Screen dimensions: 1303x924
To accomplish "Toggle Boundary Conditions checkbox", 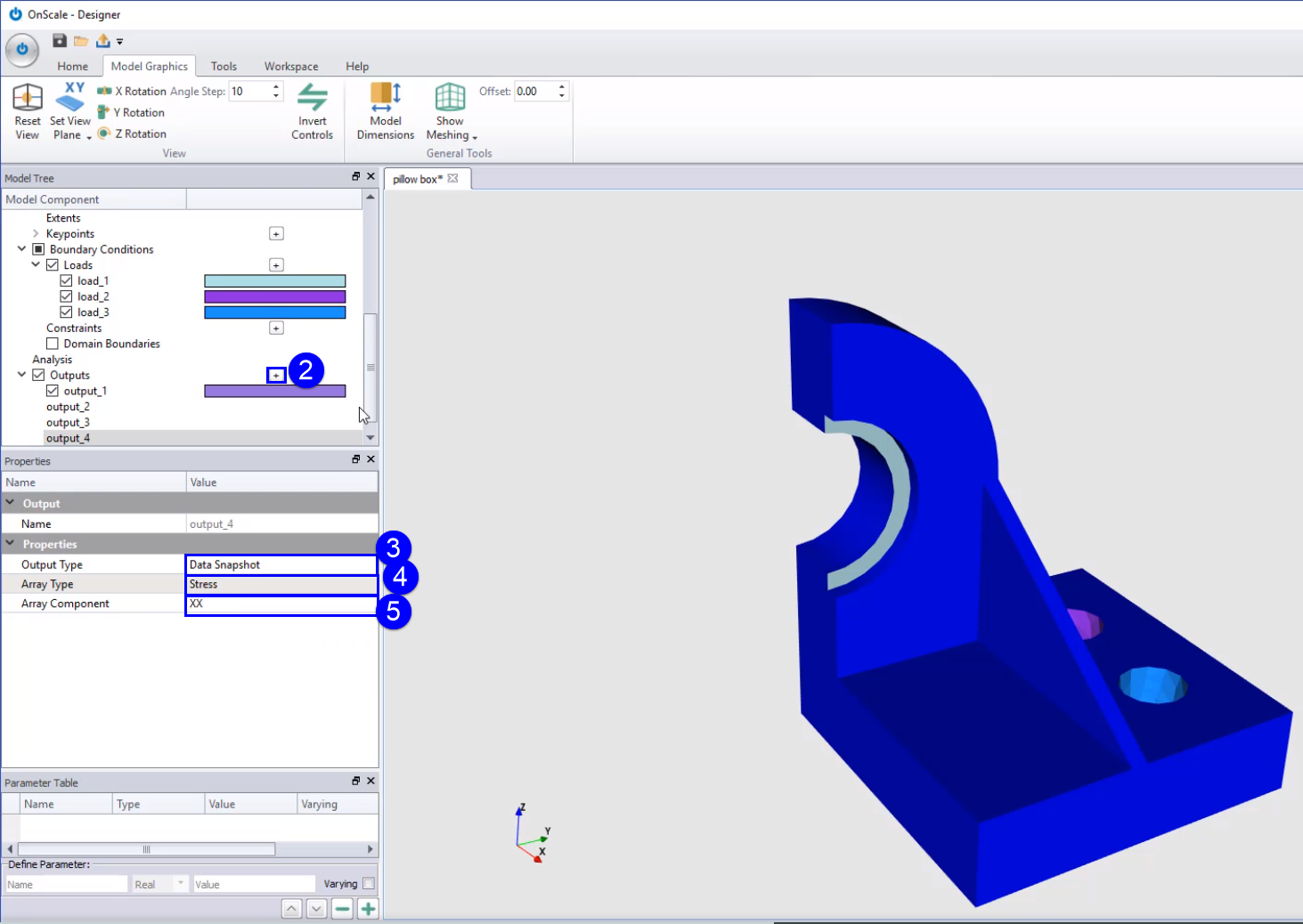I will (x=38, y=249).
